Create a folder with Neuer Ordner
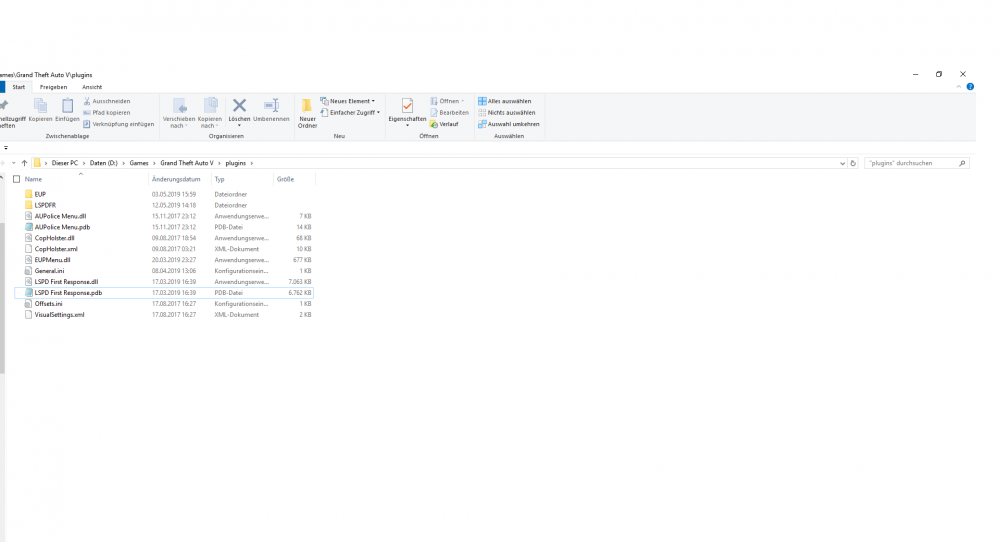This screenshot has height=542, width=1000. coord(307,113)
